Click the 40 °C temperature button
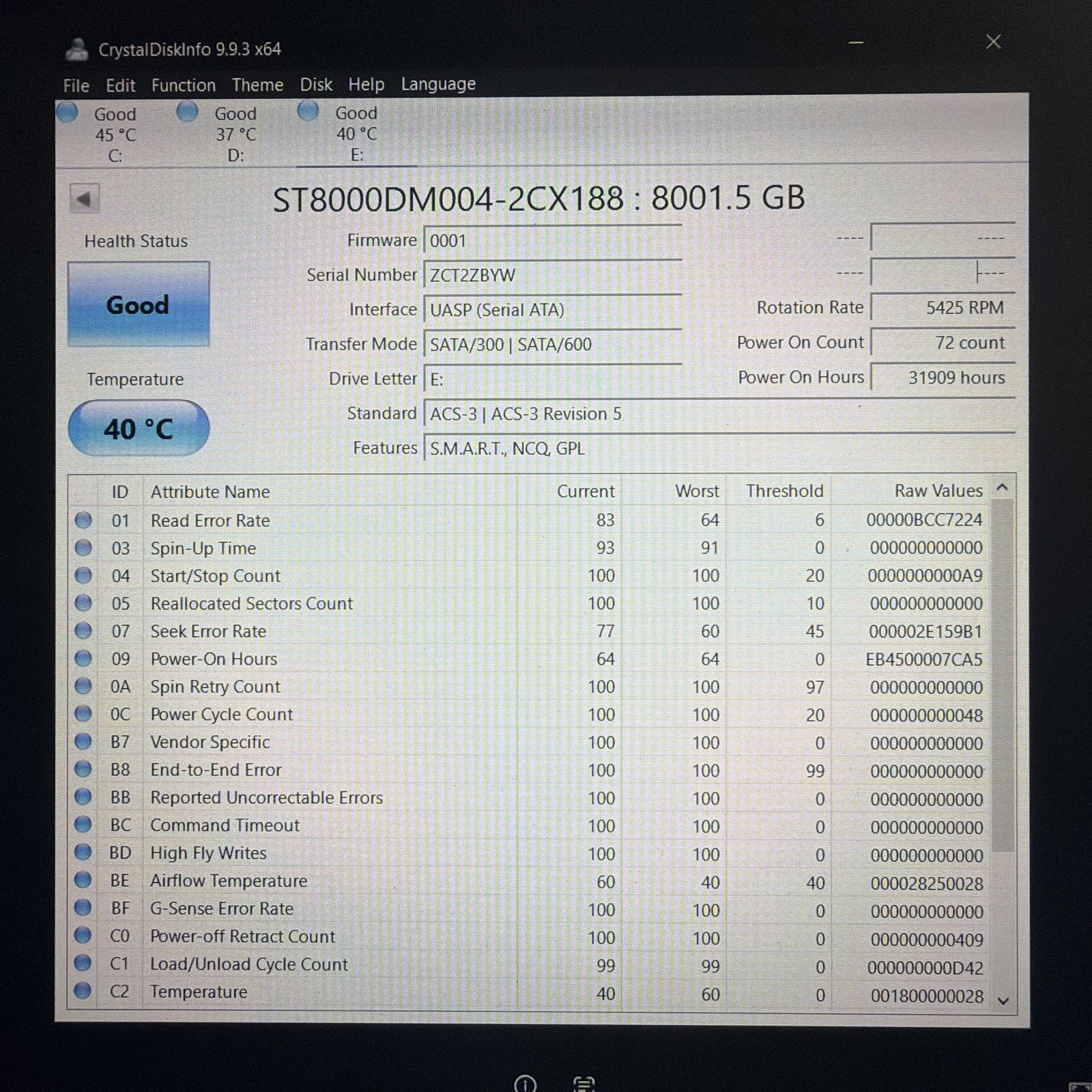The image size is (1092, 1092). [x=139, y=429]
